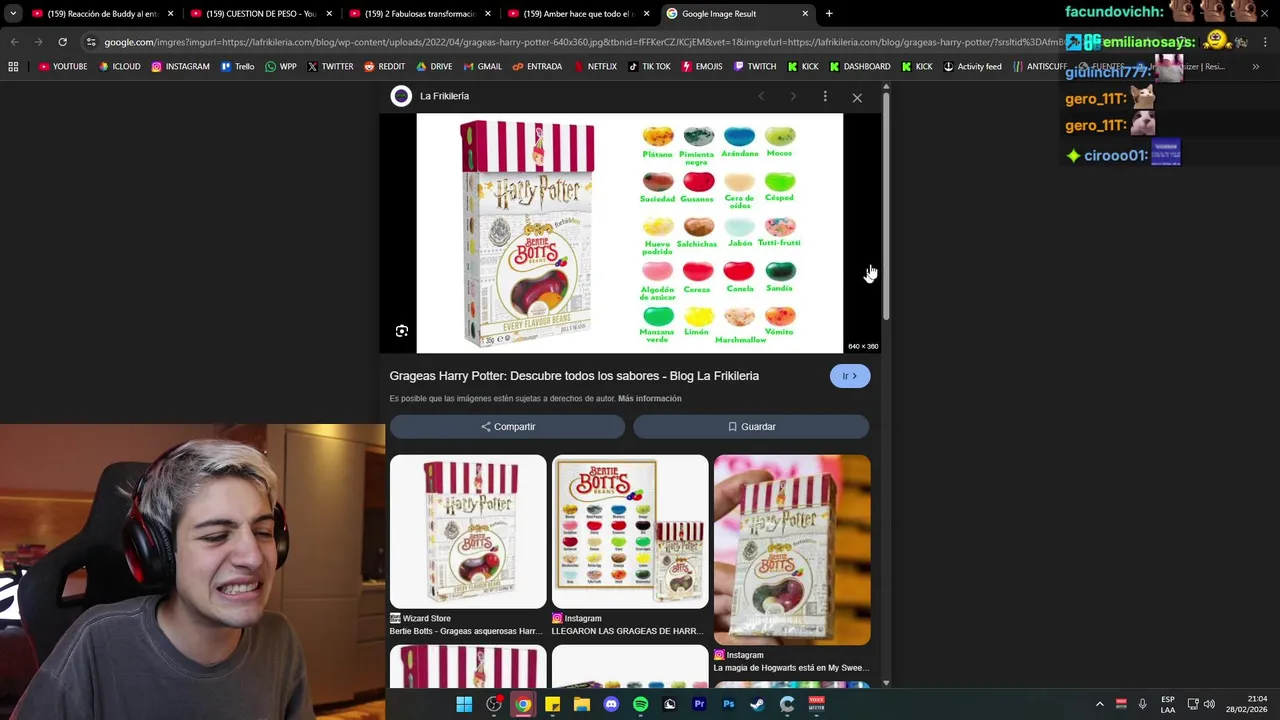The image size is (1280, 720).
Task: Go to the next image result arrow
Action: 793,96
